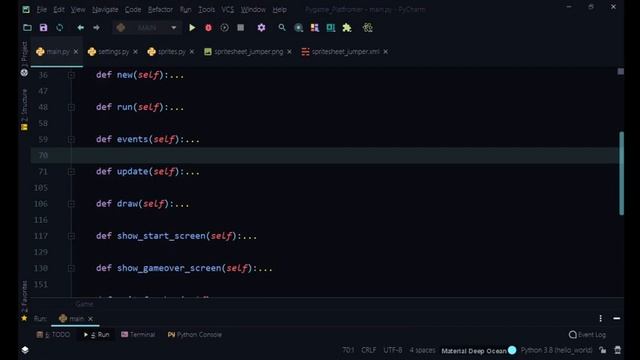Expand the folded new(self) method
640x360 pixels.
[71, 75]
